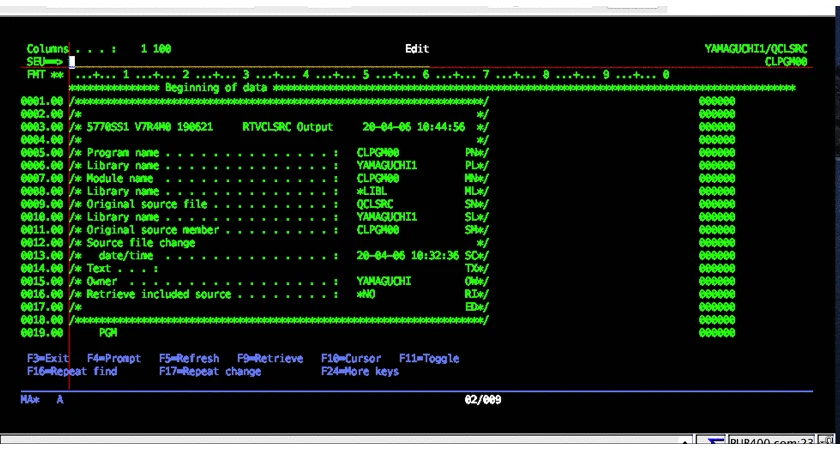The height and width of the screenshot is (450, 840).
Task: Click the 5770SS1 V7R4M0 190621 text
Action: pos(150,127)
